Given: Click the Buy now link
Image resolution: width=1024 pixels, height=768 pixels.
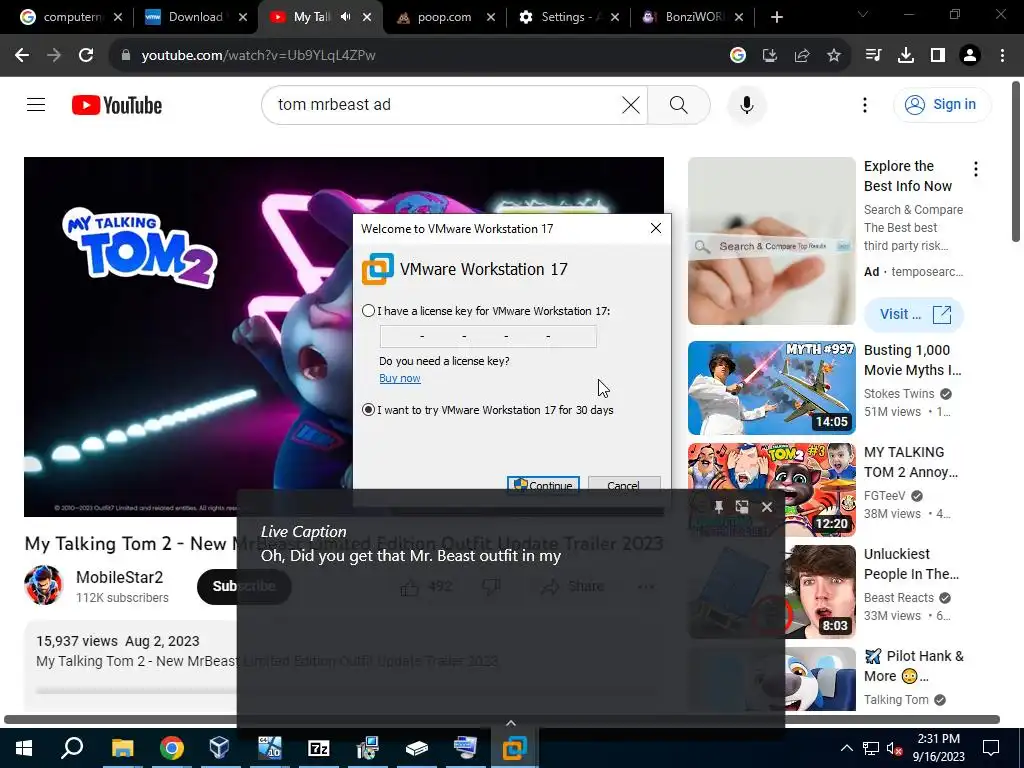Looking at the screenshot, I should point(400,378).
